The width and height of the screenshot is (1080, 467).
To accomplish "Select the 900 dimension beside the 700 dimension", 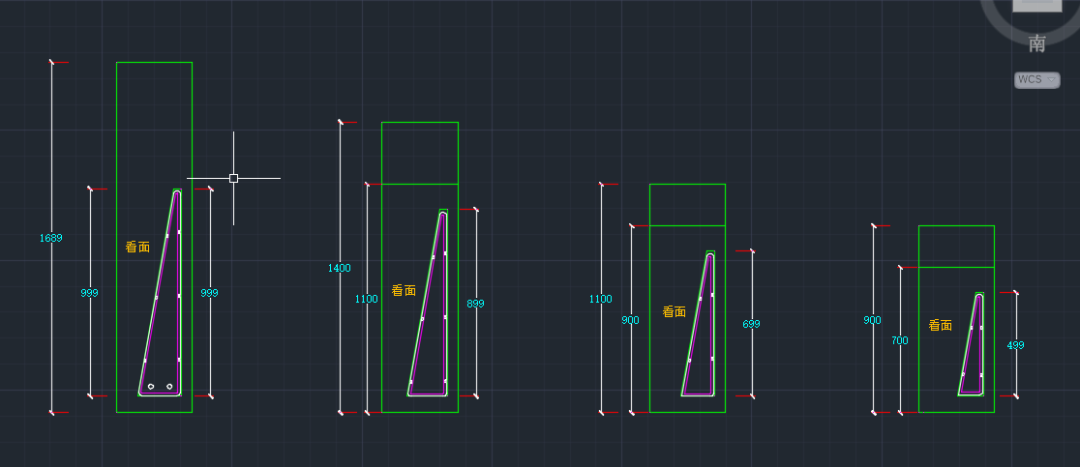I will click(x=872, y=320).
